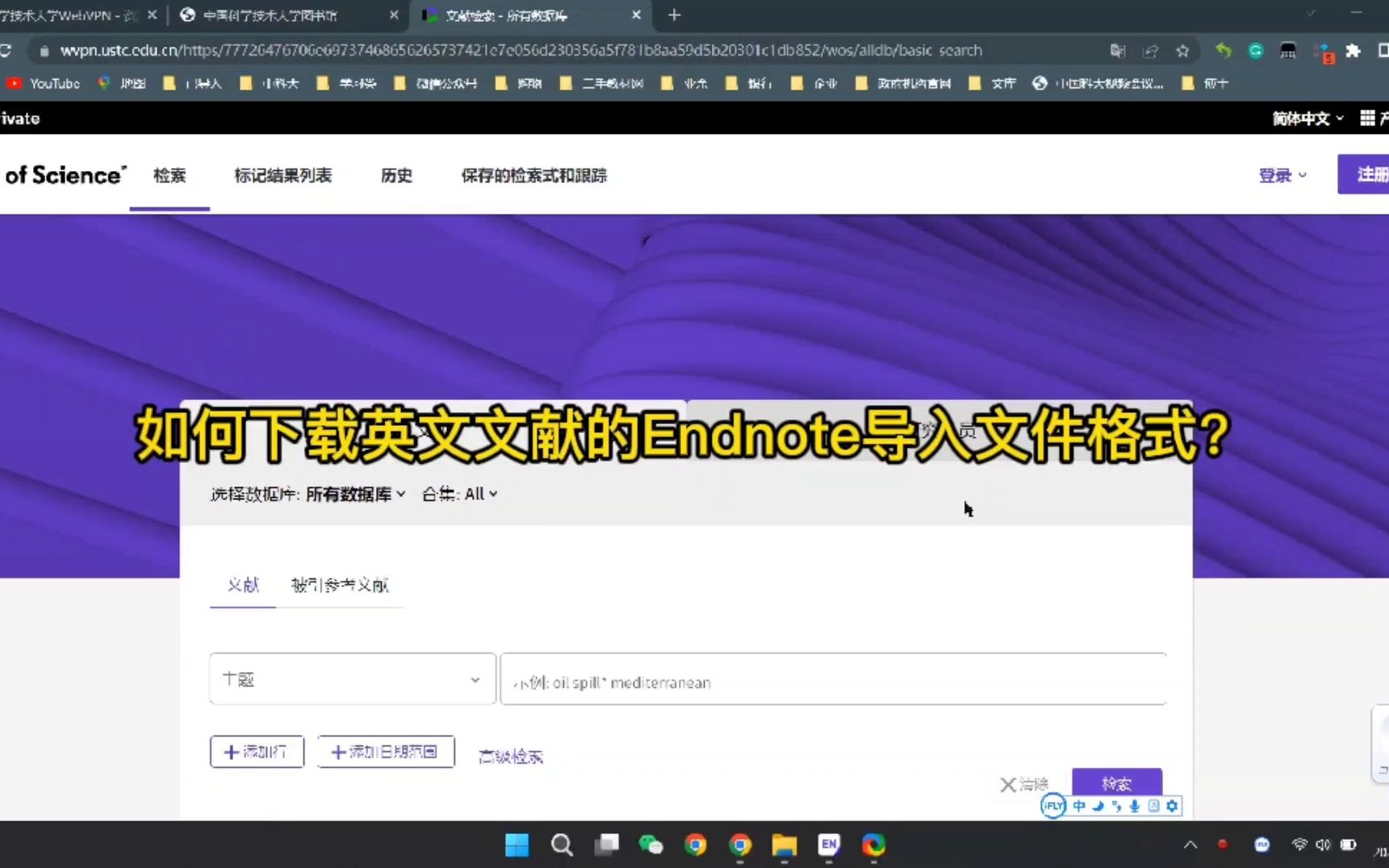The width and height of the screenshot is (1389, 868).
Task: Open Windows taskbar search
Action: [562, 845]
